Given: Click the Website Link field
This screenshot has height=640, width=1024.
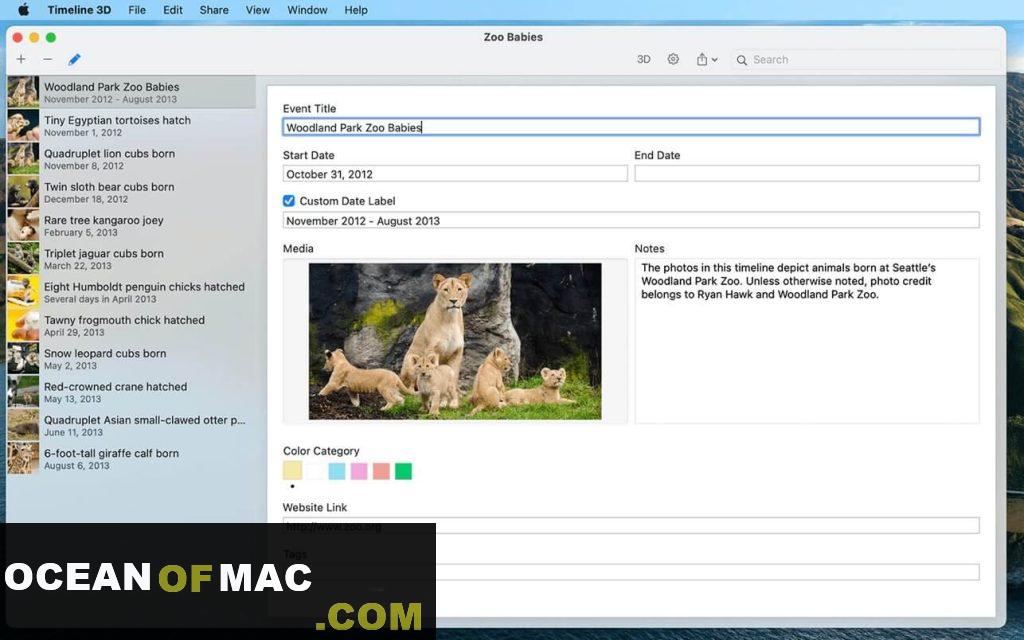Looking at the screenshot, I should 631,526.
